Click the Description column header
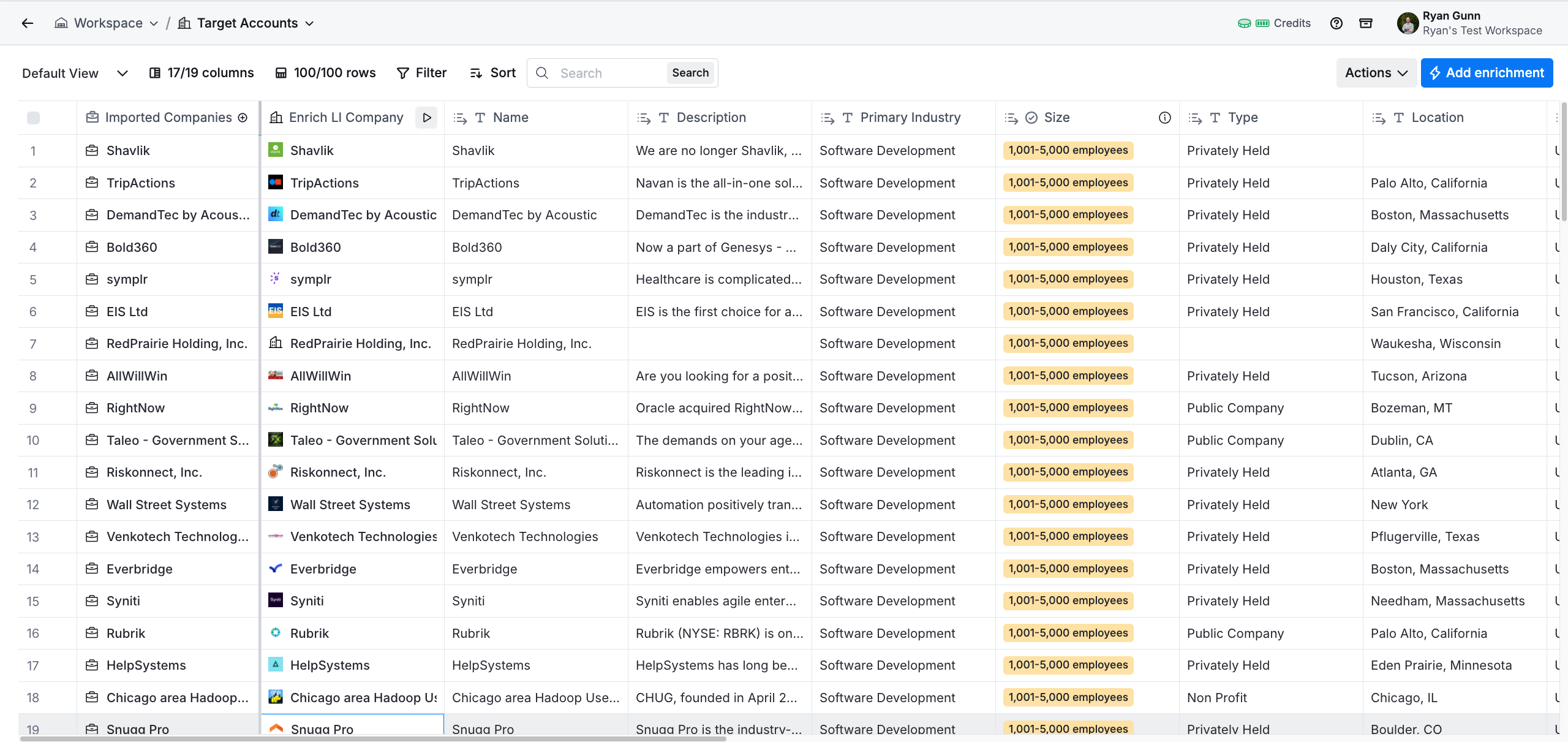This screenshot has height=742, width=1568. pos(720,118)
